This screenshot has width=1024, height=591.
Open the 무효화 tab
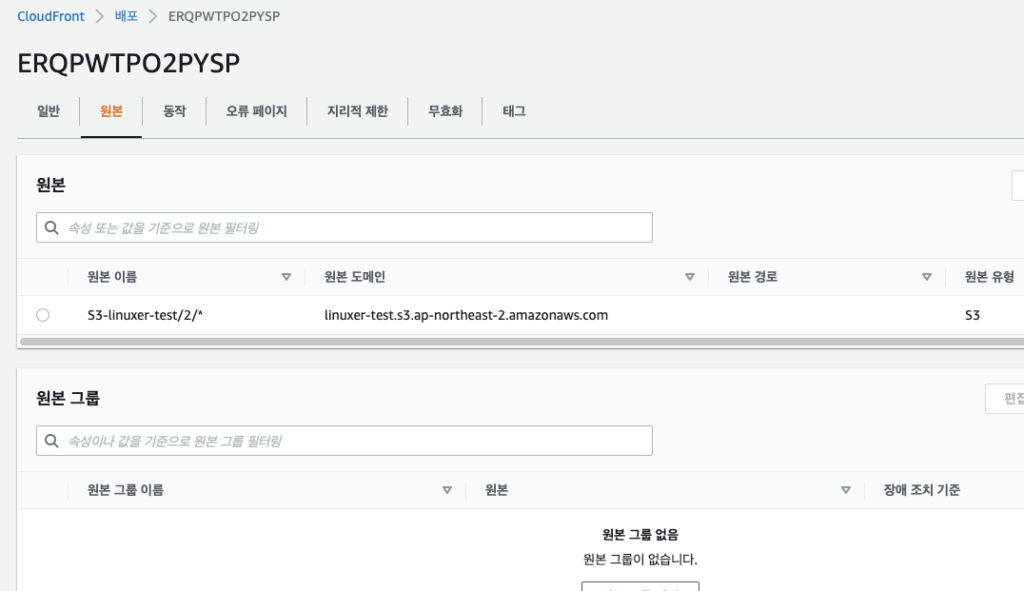(445, 112)
